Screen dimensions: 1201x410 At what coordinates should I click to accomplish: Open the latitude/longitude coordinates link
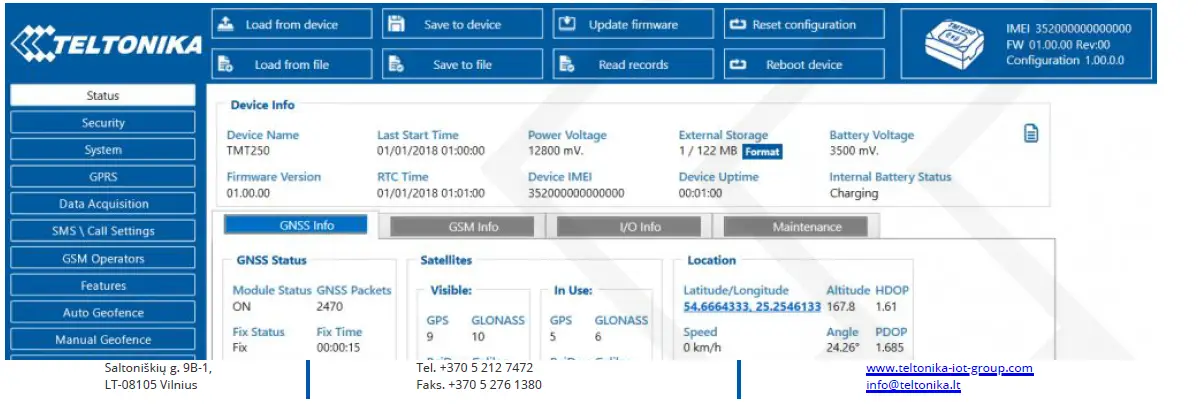pyautogui.click(x=752, y=306)
